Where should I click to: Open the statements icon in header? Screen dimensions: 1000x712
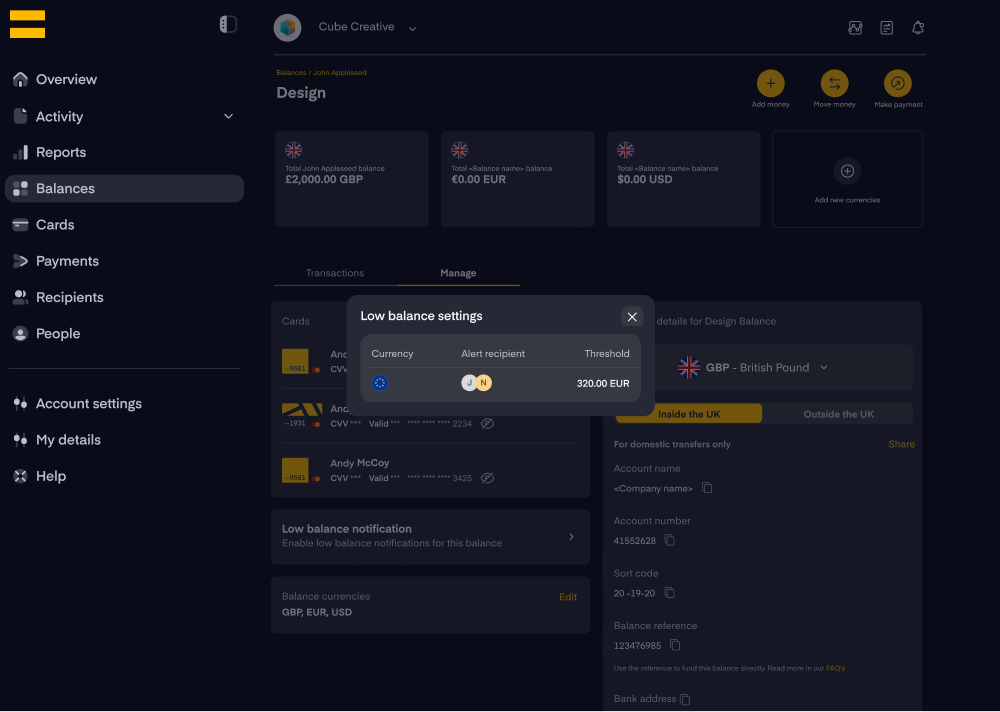[x=886, y=27]
